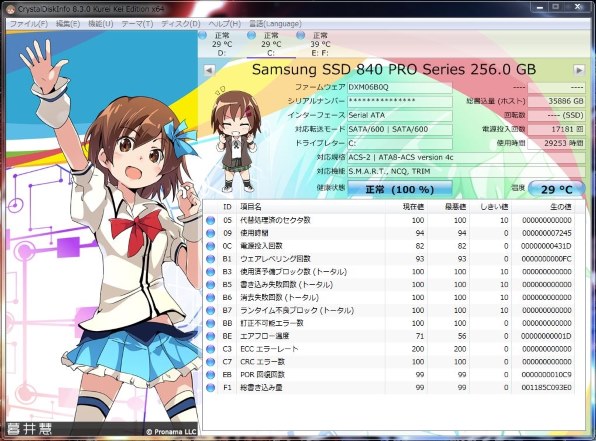Image resolution: width=596 pixels, height=441 pixels.
Task: Click the 35886 GB total host writes value
Action: [556, 101]
